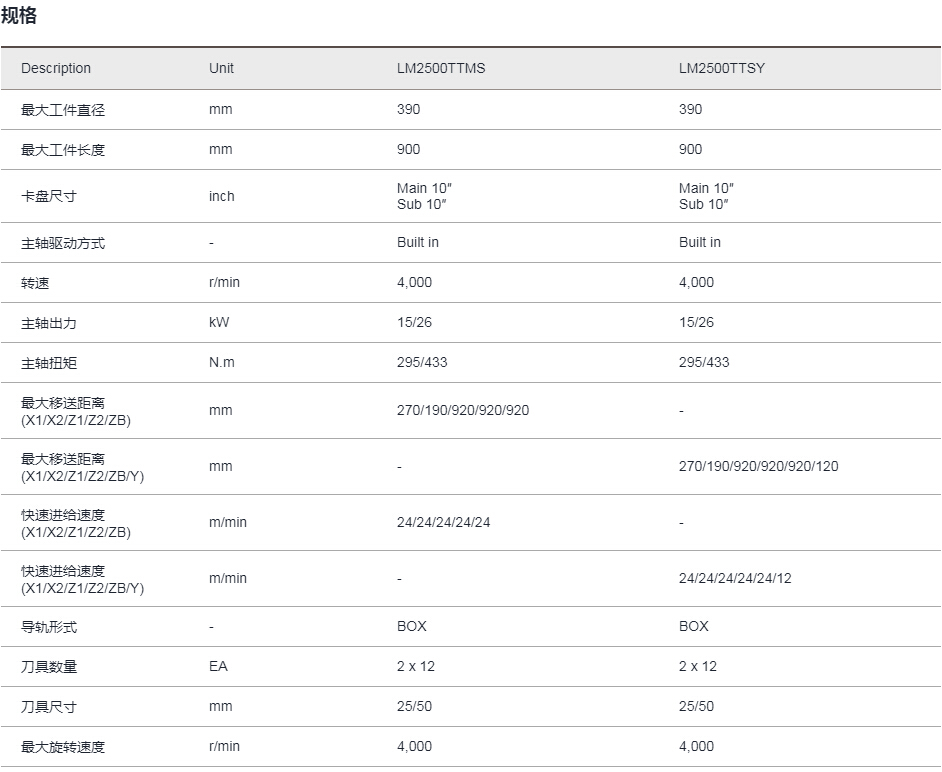Select the 最大旋转速度 row label

[63, 747]
